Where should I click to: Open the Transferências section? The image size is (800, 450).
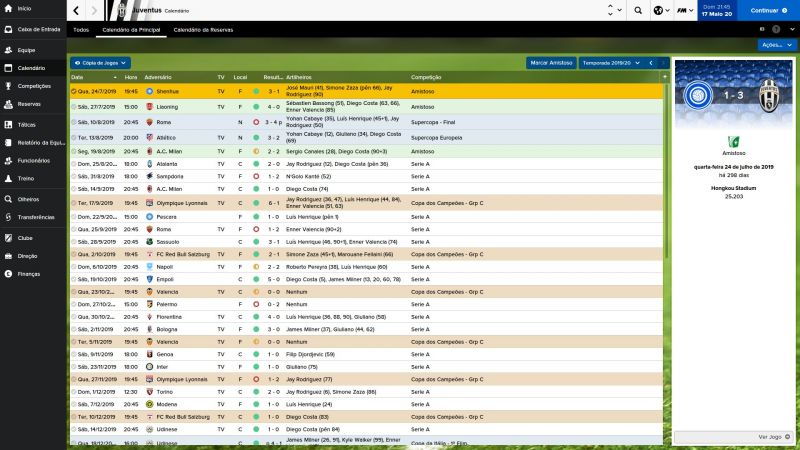[35, 217]
